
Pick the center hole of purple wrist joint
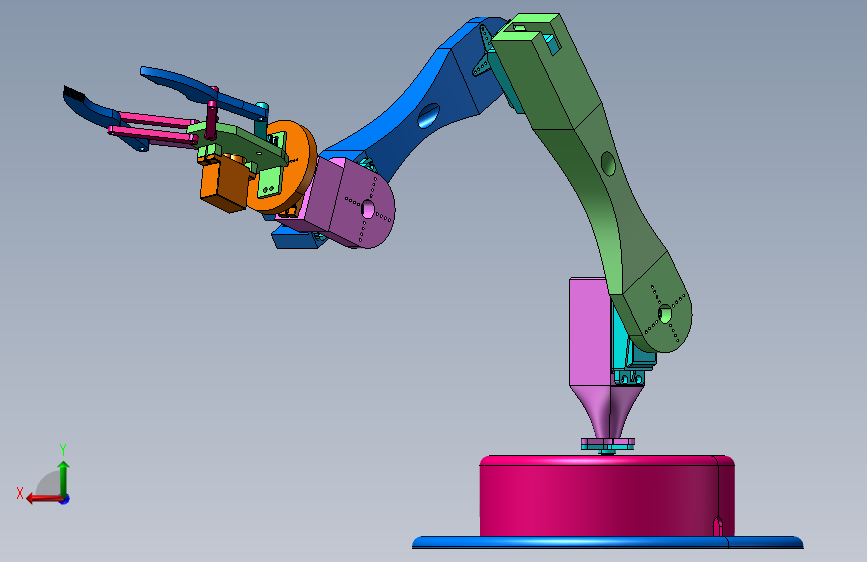coord(367,209)
